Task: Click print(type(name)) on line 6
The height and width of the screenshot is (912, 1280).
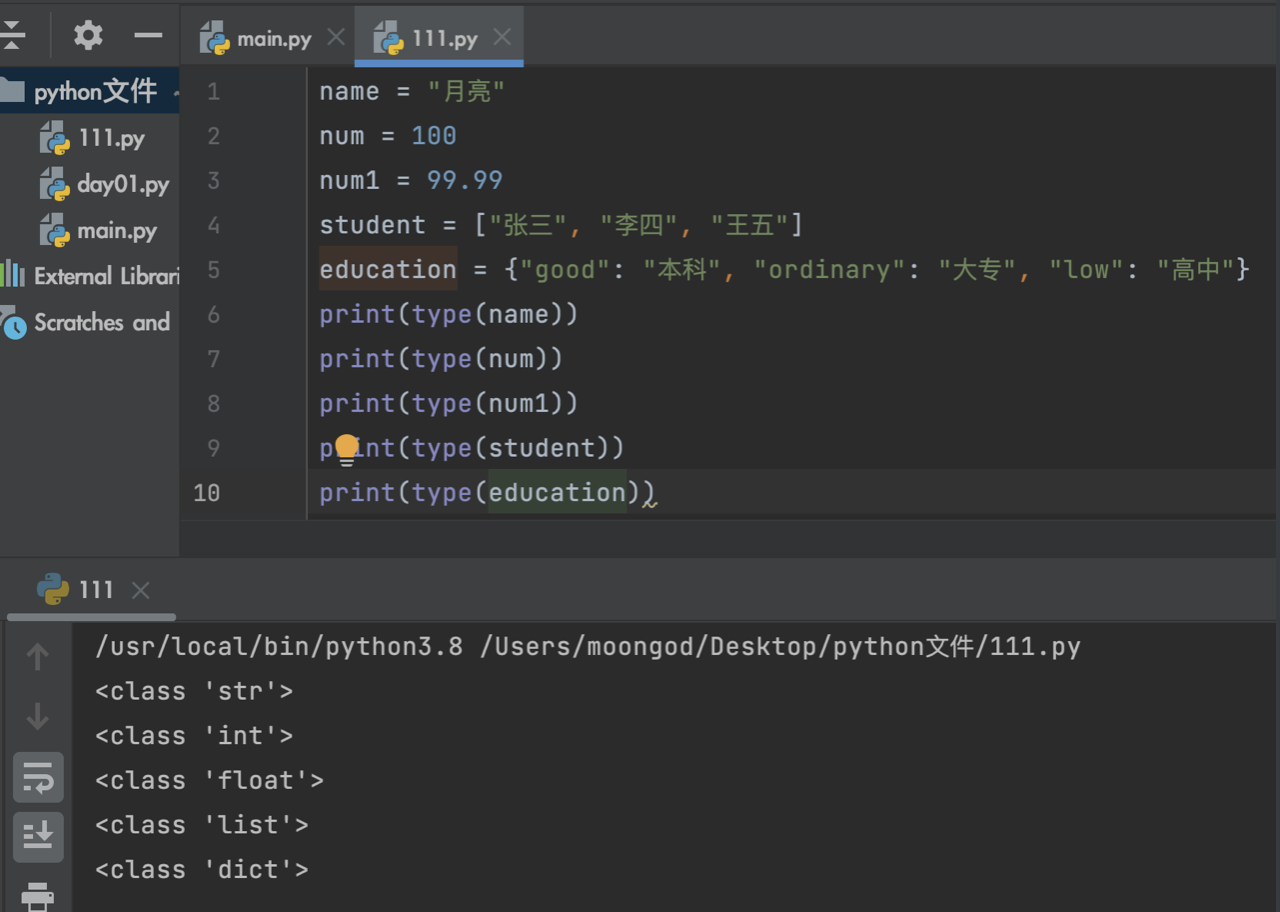Action: (x=449, y=315)
